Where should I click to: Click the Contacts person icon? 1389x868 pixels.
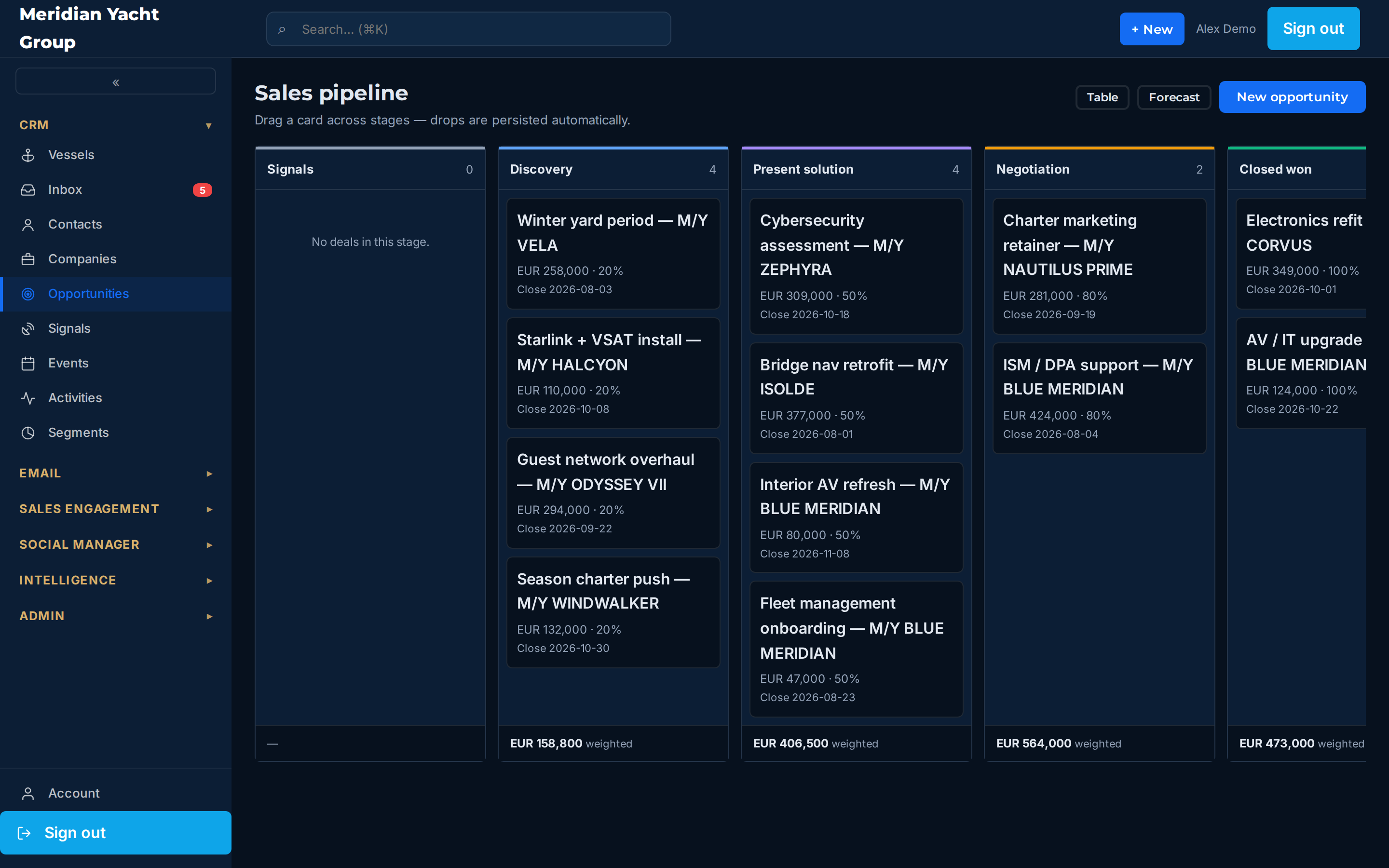pyautogui.click(x=28, y=224)
